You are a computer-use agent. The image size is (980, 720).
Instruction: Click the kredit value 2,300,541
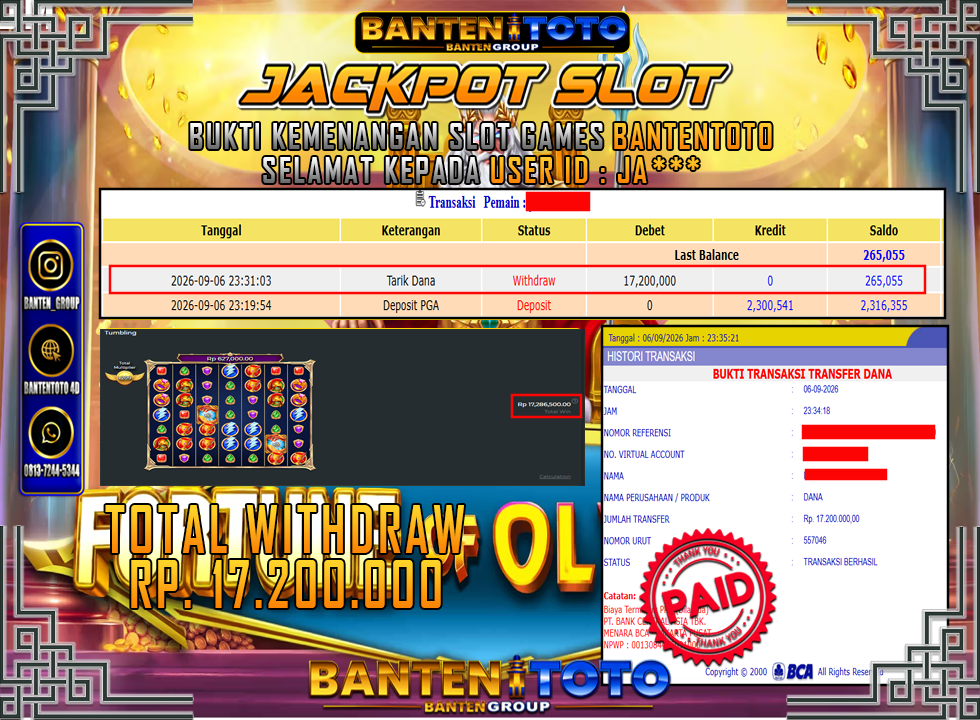(x=770, y=306)
